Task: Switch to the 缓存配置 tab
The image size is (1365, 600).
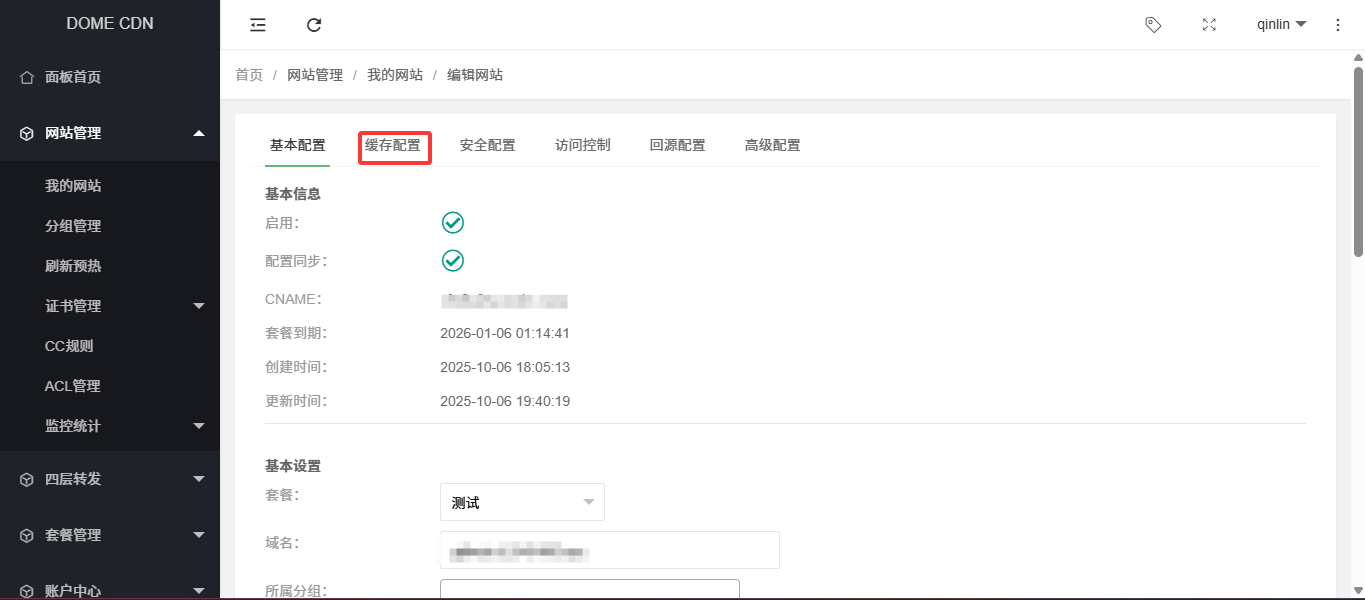Action: [393, 146]
